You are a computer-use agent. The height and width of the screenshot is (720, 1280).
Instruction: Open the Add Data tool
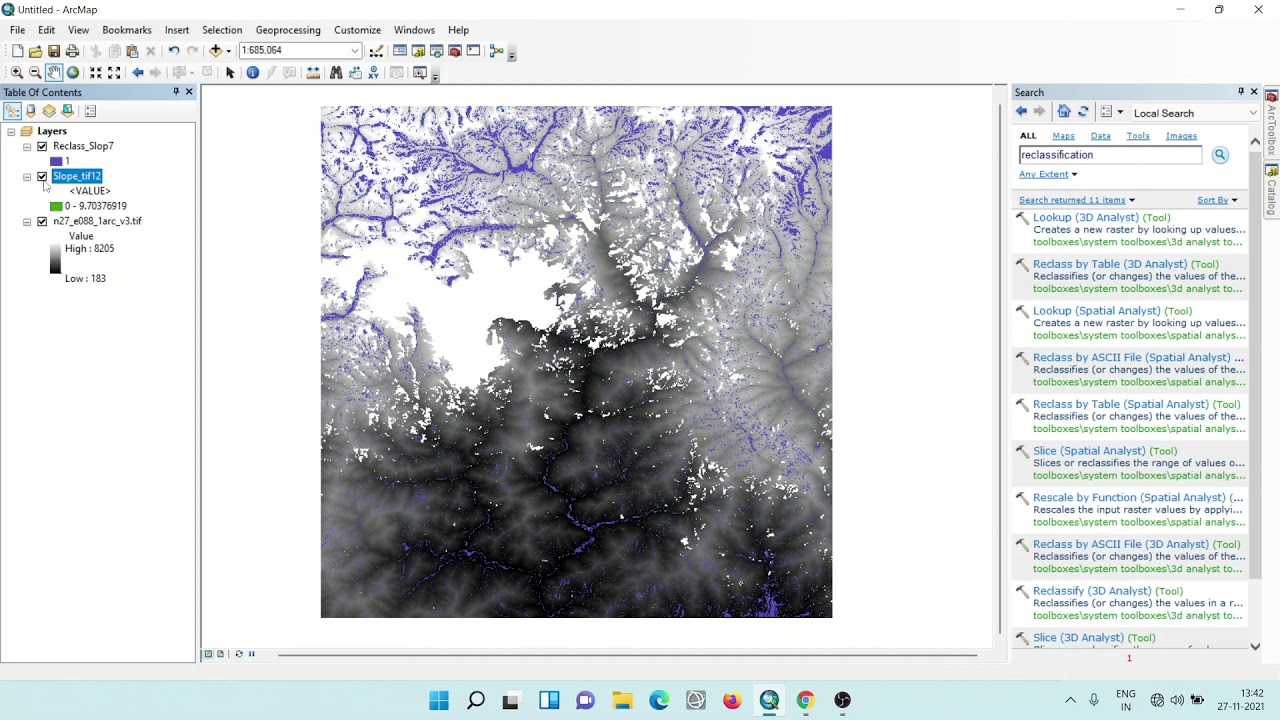[215, 51]
